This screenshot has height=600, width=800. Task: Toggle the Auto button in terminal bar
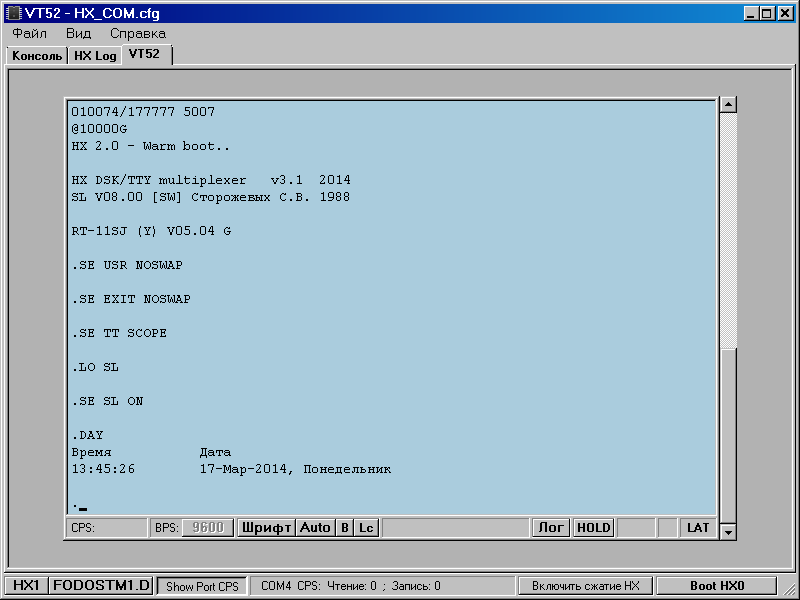[x=315, y=527]
